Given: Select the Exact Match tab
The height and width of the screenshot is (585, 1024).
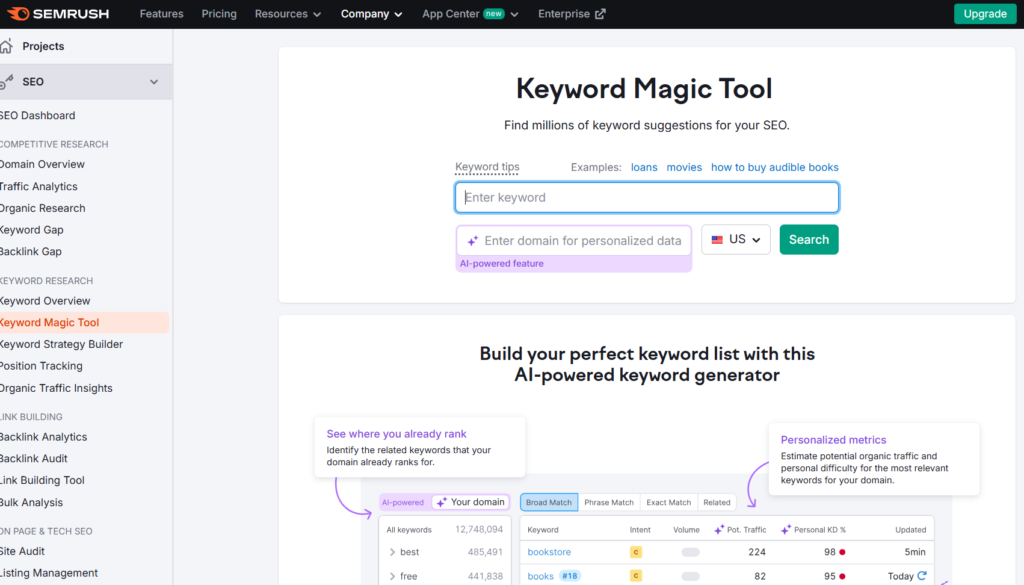Looking at the screenshot, I should click(x=668, y=502).
